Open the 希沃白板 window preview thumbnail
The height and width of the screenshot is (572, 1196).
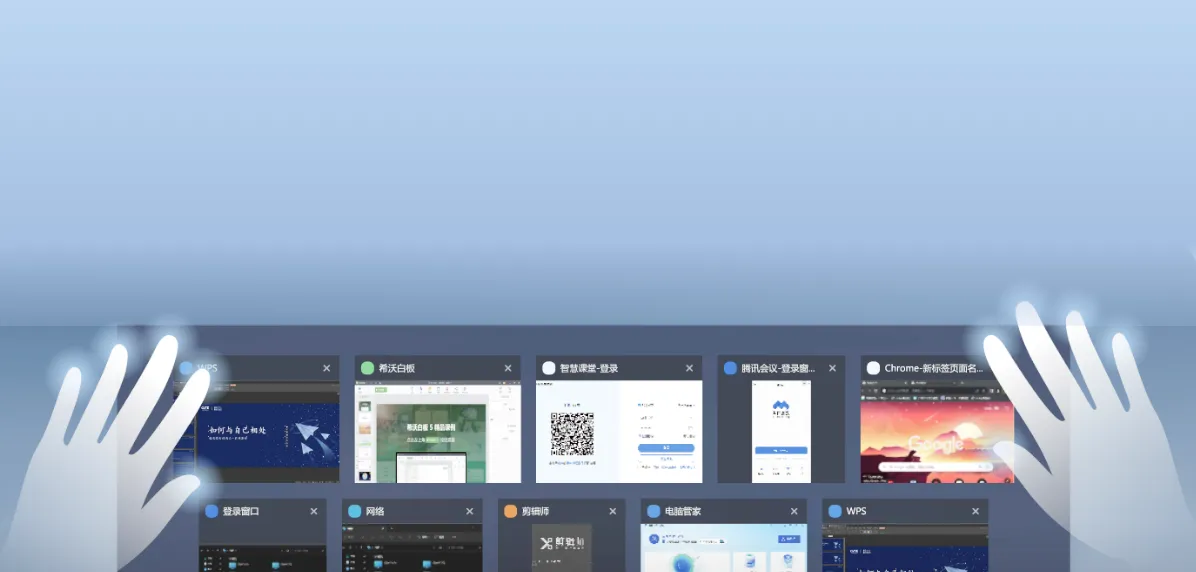437,431
